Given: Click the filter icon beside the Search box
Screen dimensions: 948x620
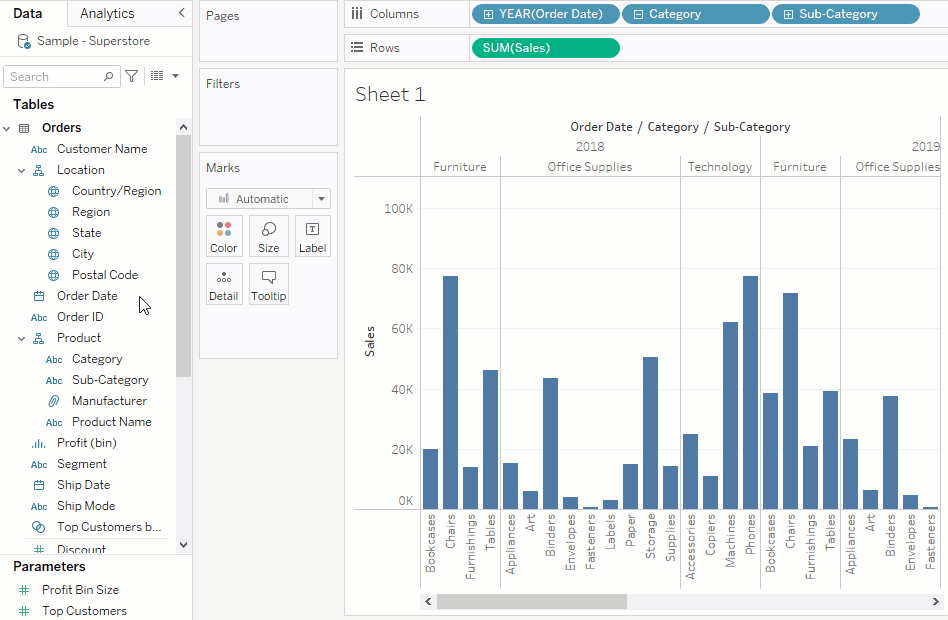Looking at the screenshot, I should click(x=133, y=76).
